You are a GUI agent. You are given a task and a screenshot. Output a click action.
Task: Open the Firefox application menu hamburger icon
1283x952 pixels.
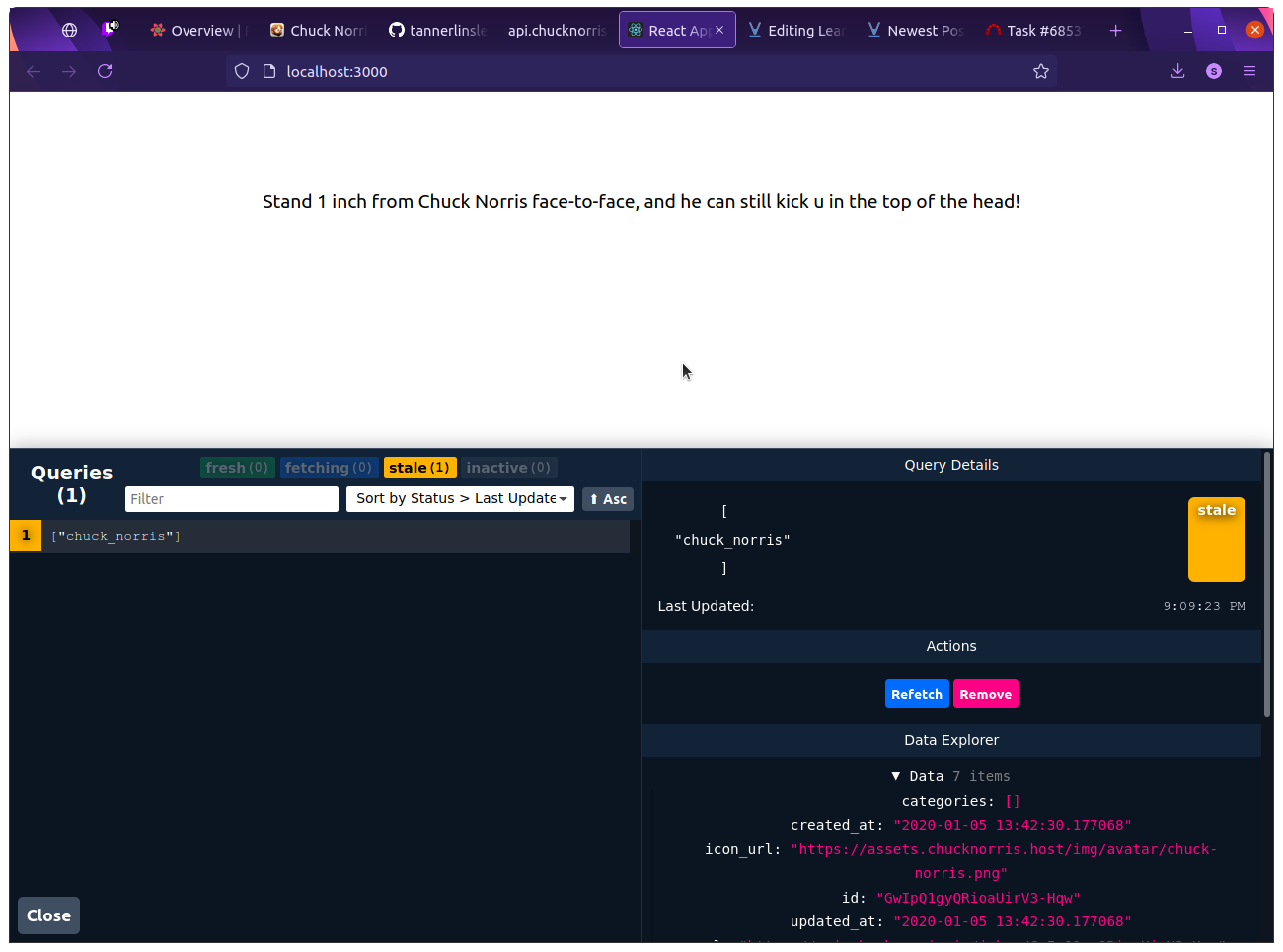(1249, 71)
